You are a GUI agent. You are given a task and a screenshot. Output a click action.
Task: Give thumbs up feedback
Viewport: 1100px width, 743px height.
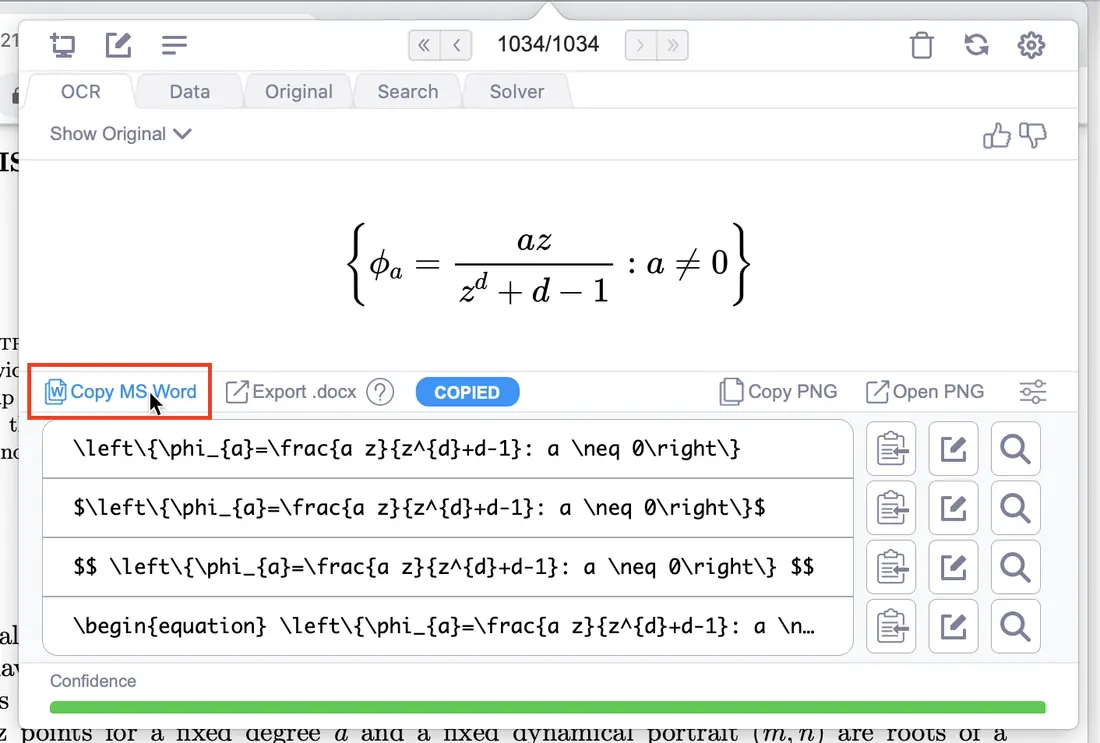(x=996, y=135)
